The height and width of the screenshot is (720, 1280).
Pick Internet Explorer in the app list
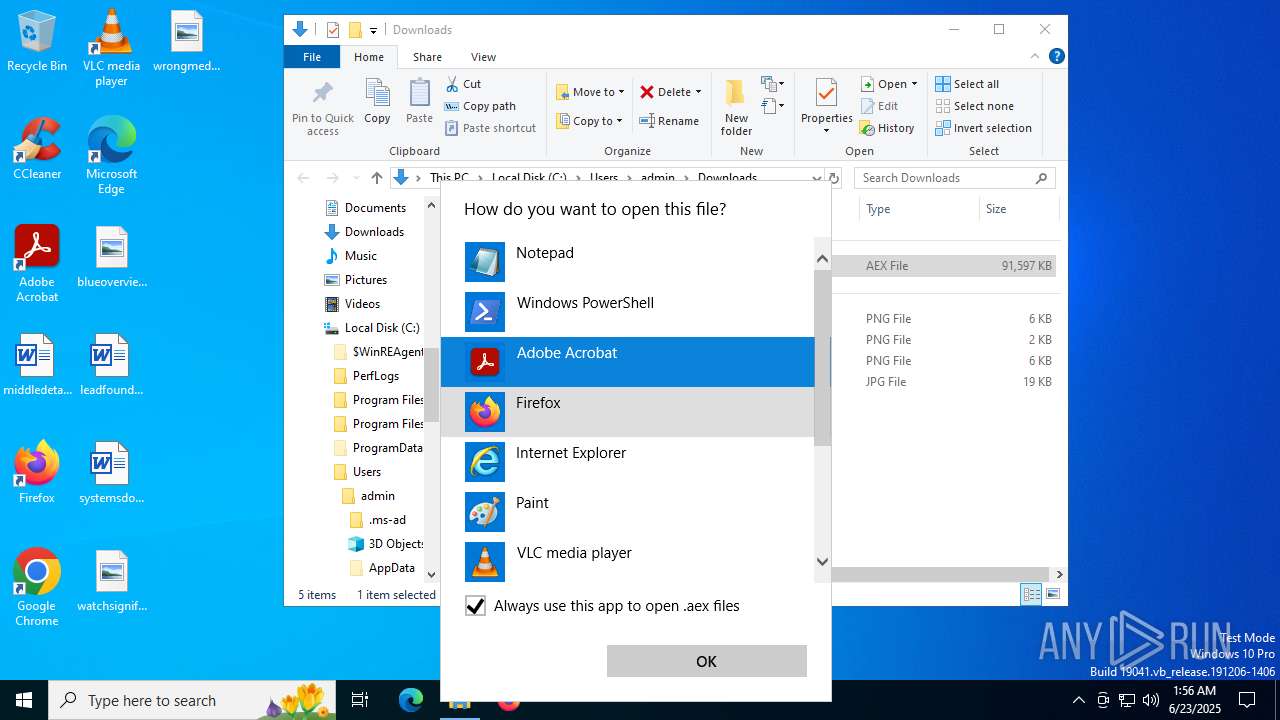click(627, 462)
